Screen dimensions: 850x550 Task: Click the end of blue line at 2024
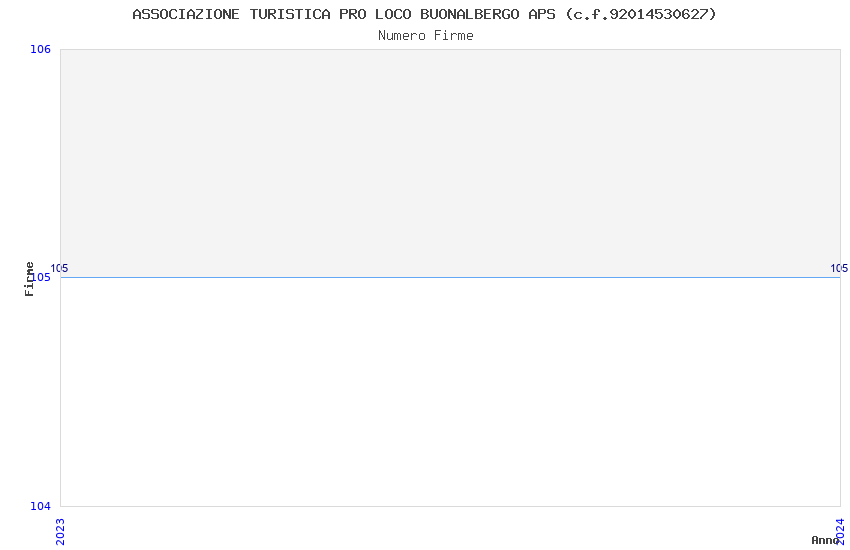tap(840, 277)
